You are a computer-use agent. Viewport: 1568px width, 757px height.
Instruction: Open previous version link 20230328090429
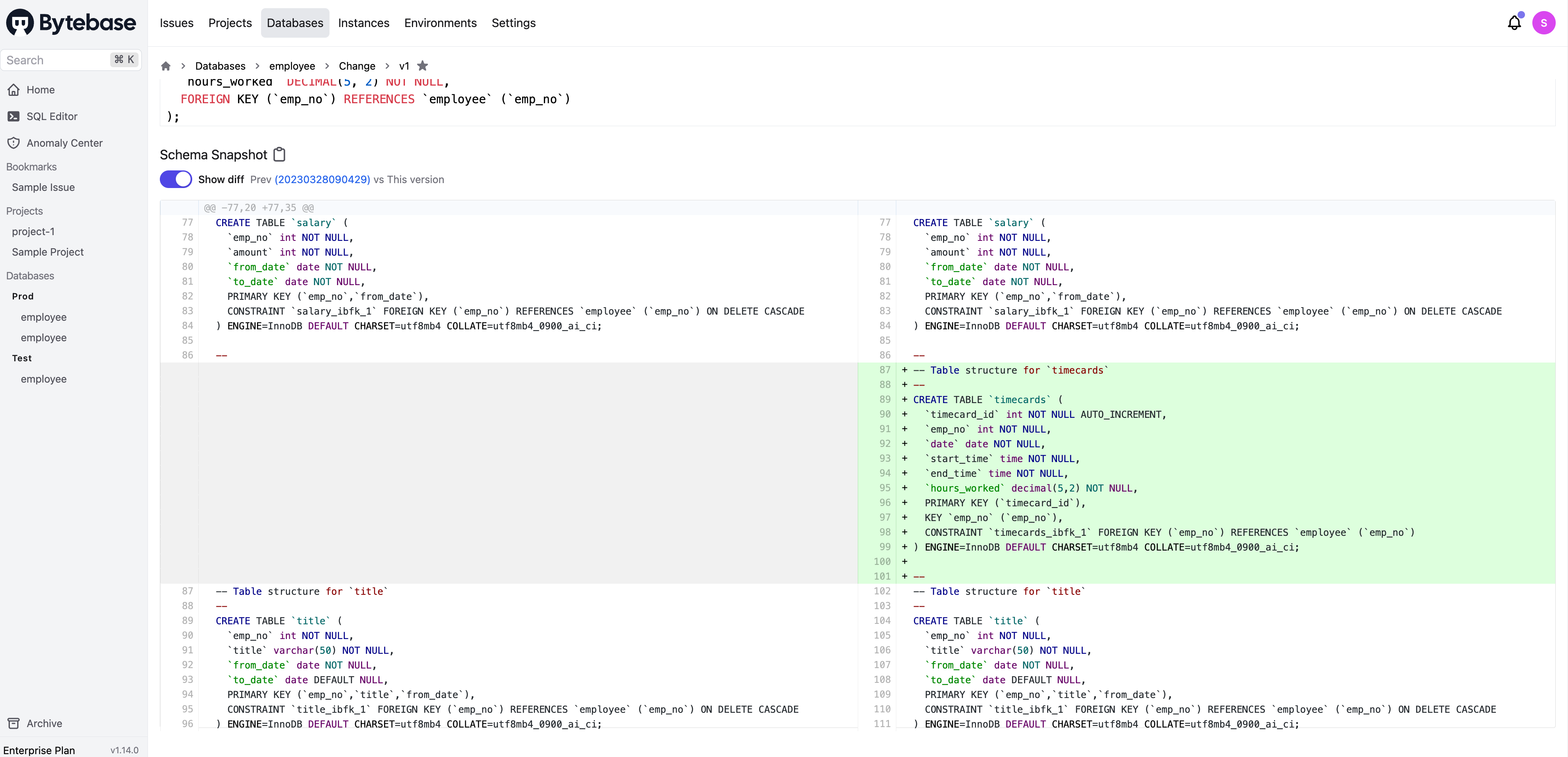coord(322,179)
